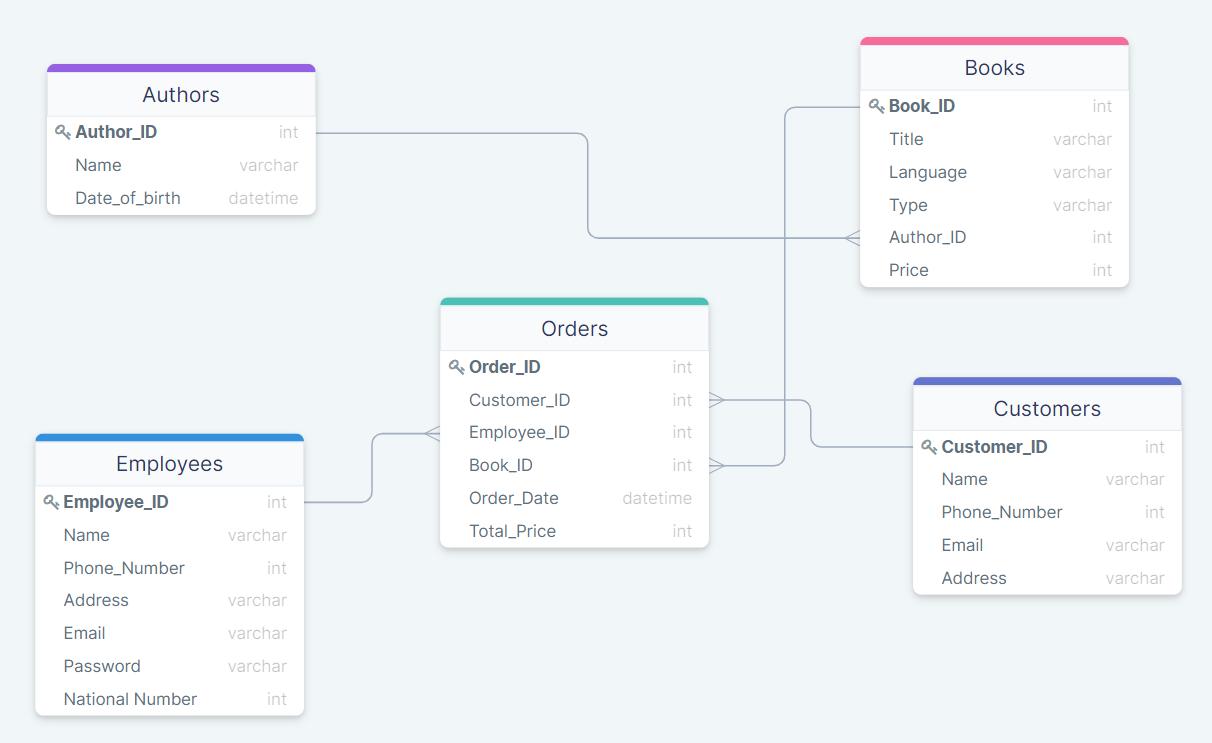Select the Order_Date field
1212x743 pixels.
(574, 498)
